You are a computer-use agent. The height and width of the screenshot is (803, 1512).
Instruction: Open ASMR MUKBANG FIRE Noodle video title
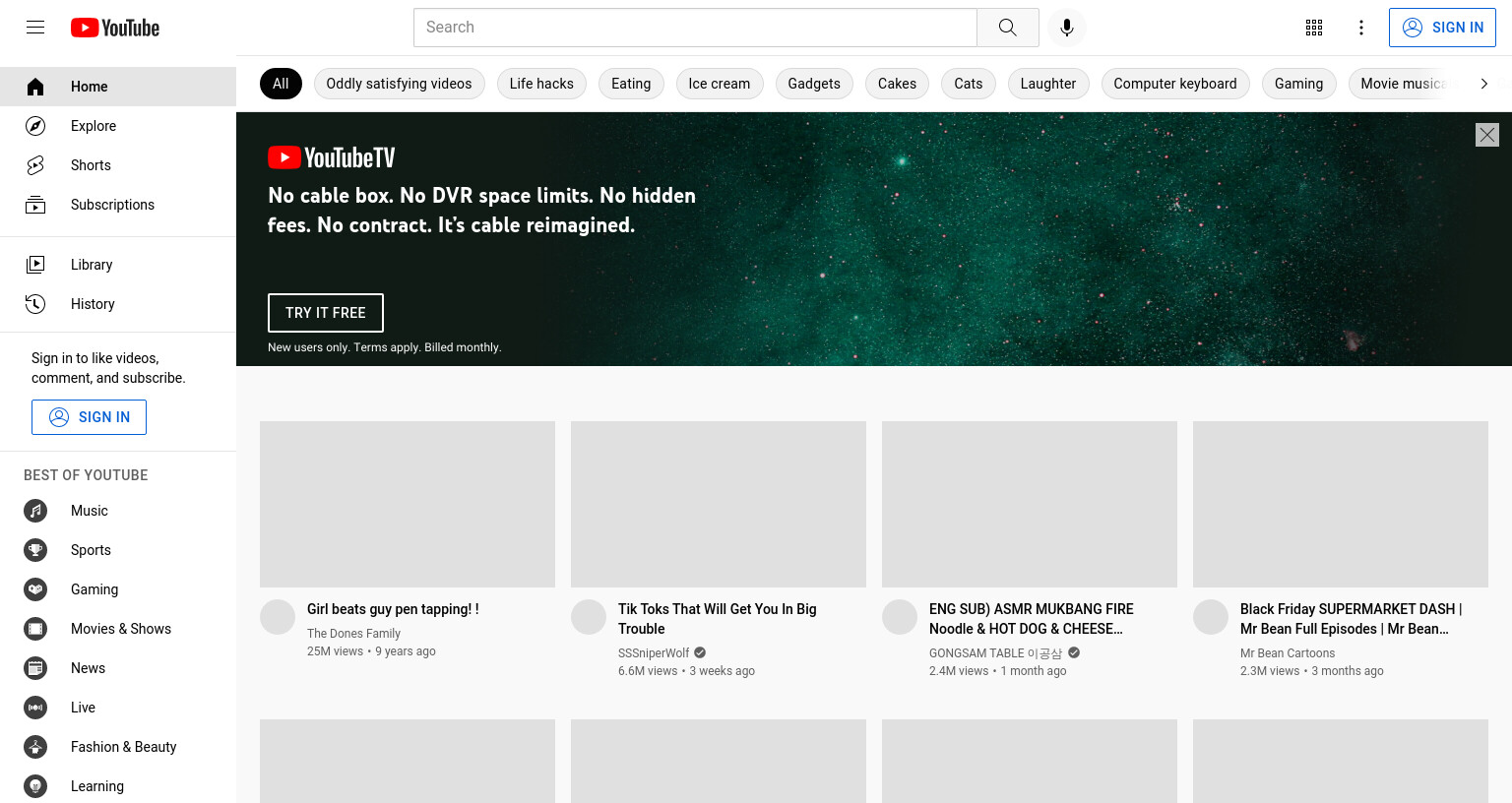[x=1032, y=619]
